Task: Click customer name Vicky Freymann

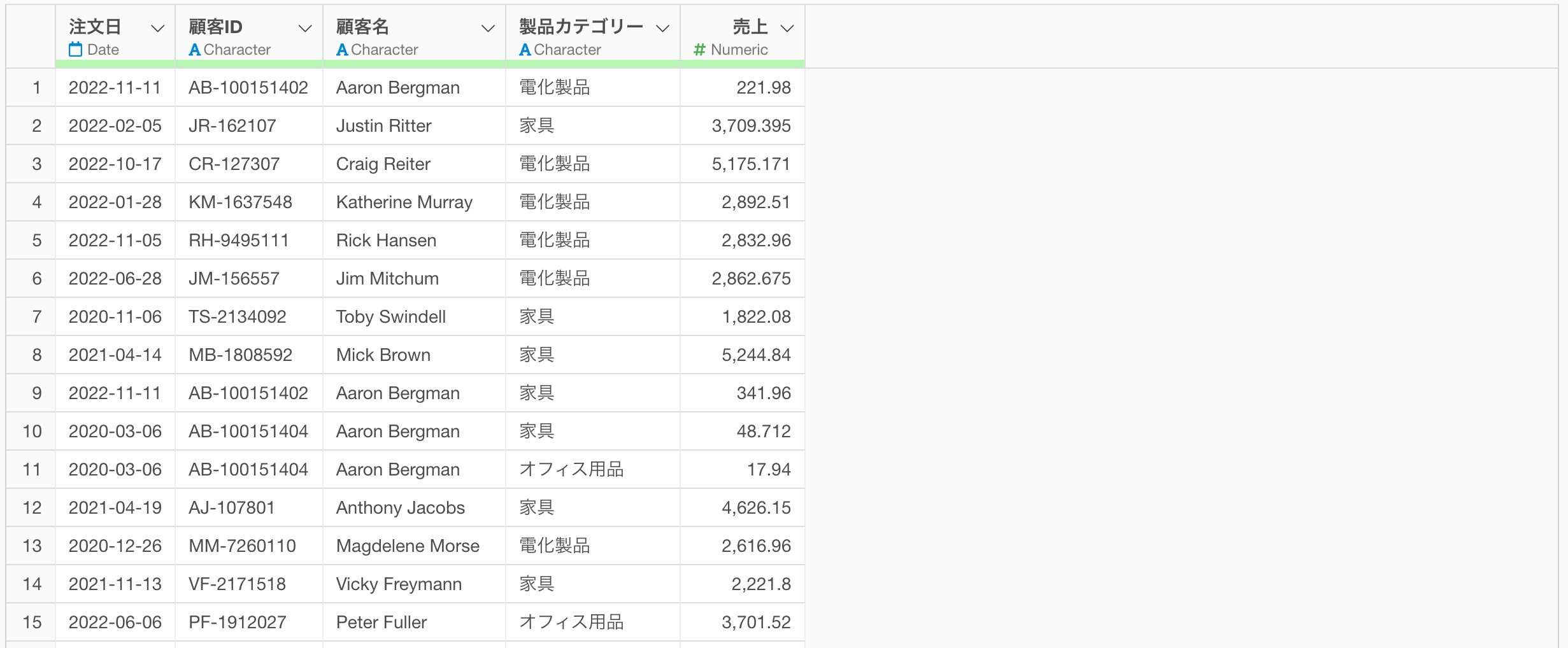Action: click(x=399, y=584)
